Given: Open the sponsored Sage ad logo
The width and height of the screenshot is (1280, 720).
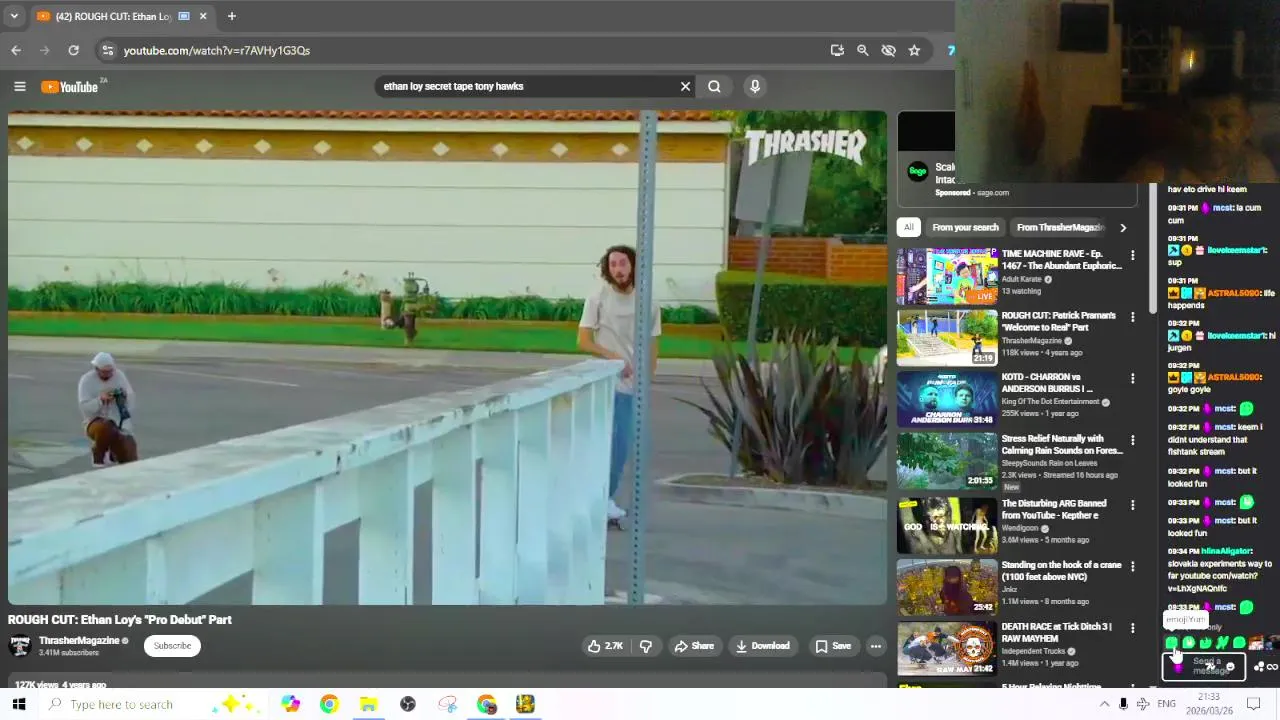Looking at the screenshot, I should pos(917,171).
